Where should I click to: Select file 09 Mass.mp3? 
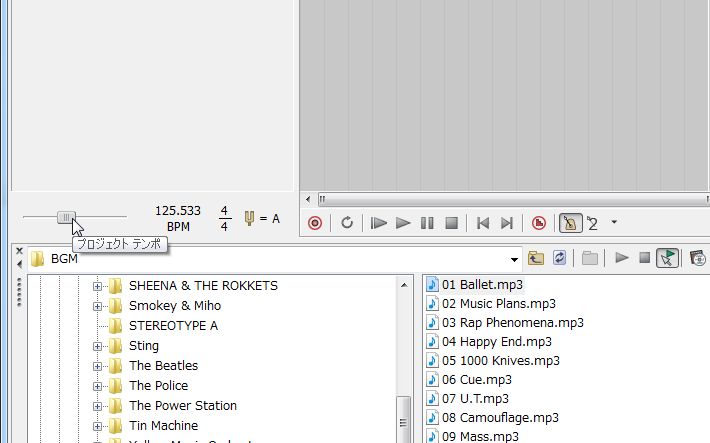pyautogui.click(x=480, y=437)
